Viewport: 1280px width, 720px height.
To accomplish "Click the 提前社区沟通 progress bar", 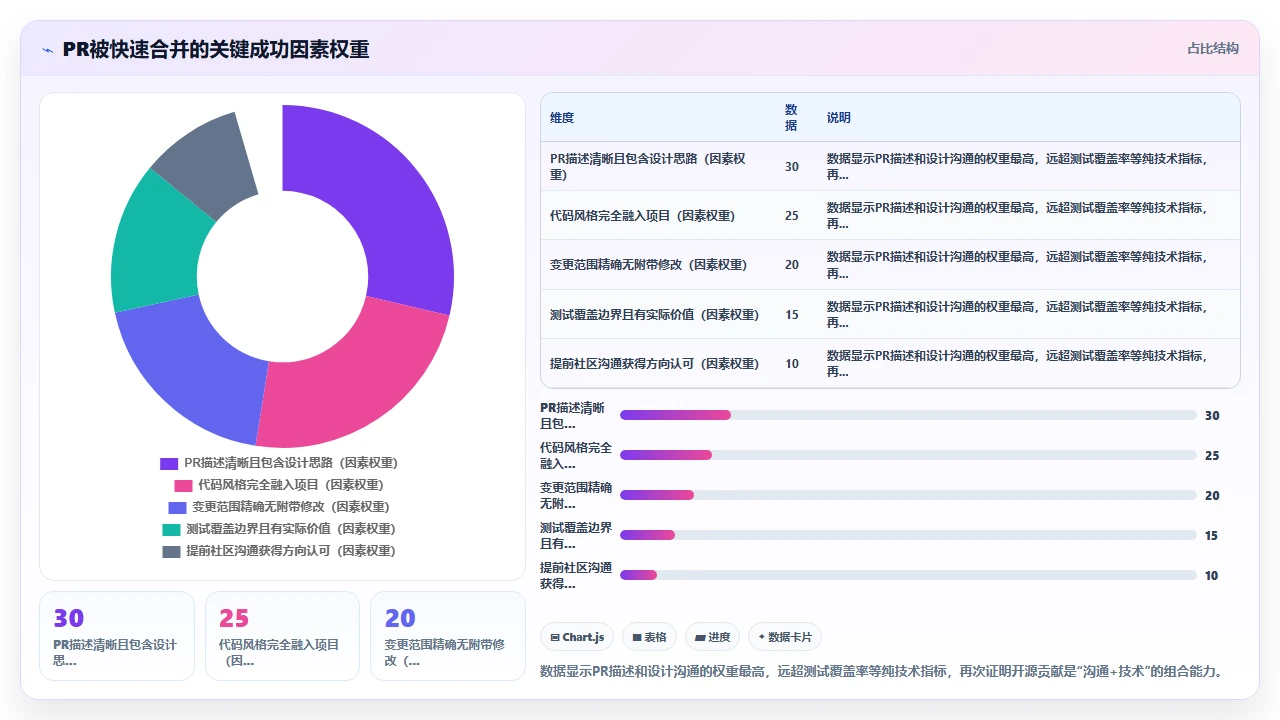I will (908, 575).
